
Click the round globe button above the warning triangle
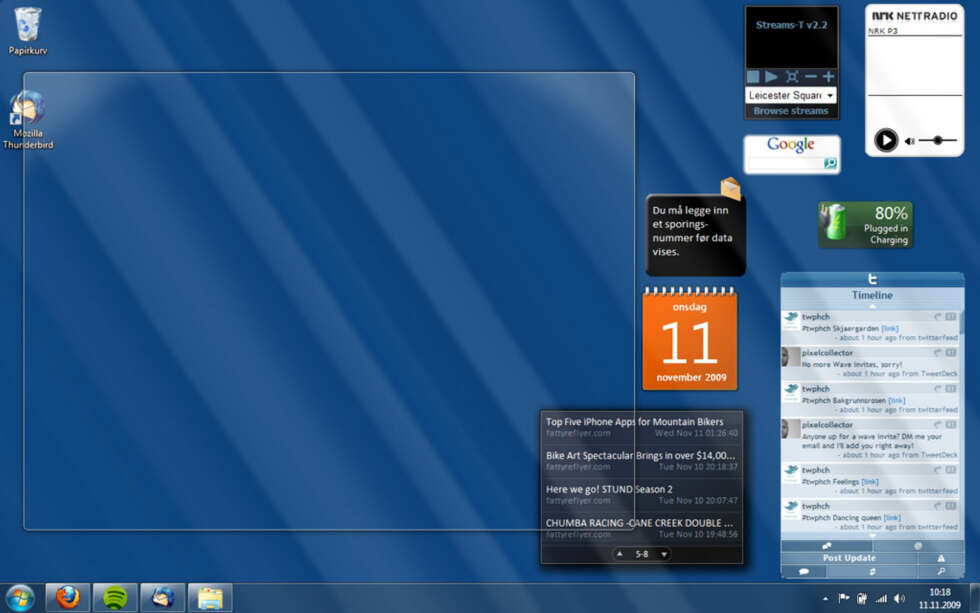[918, 546]
